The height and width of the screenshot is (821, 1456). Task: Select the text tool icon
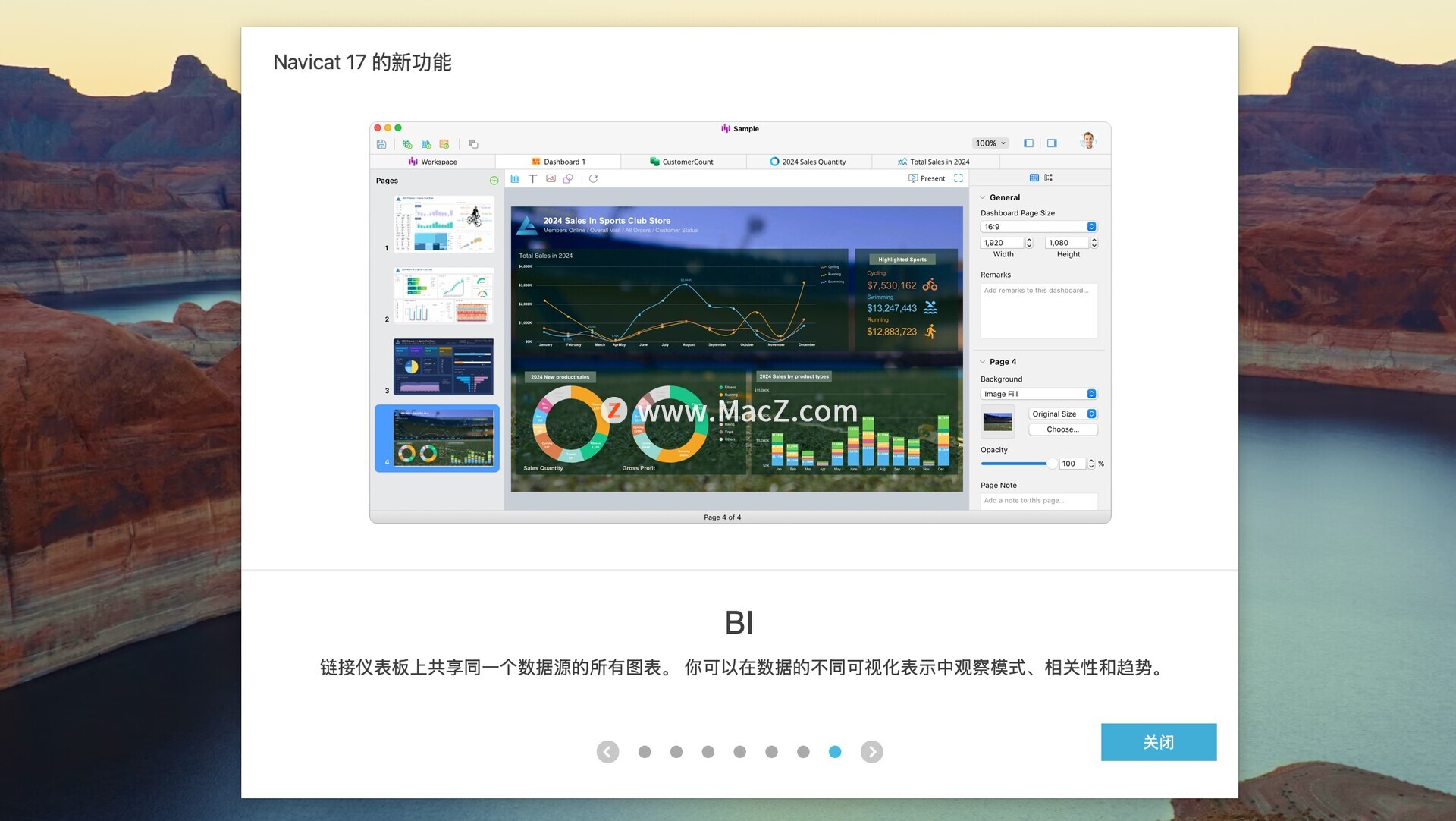pyautogui.click(x=532, y=179)
